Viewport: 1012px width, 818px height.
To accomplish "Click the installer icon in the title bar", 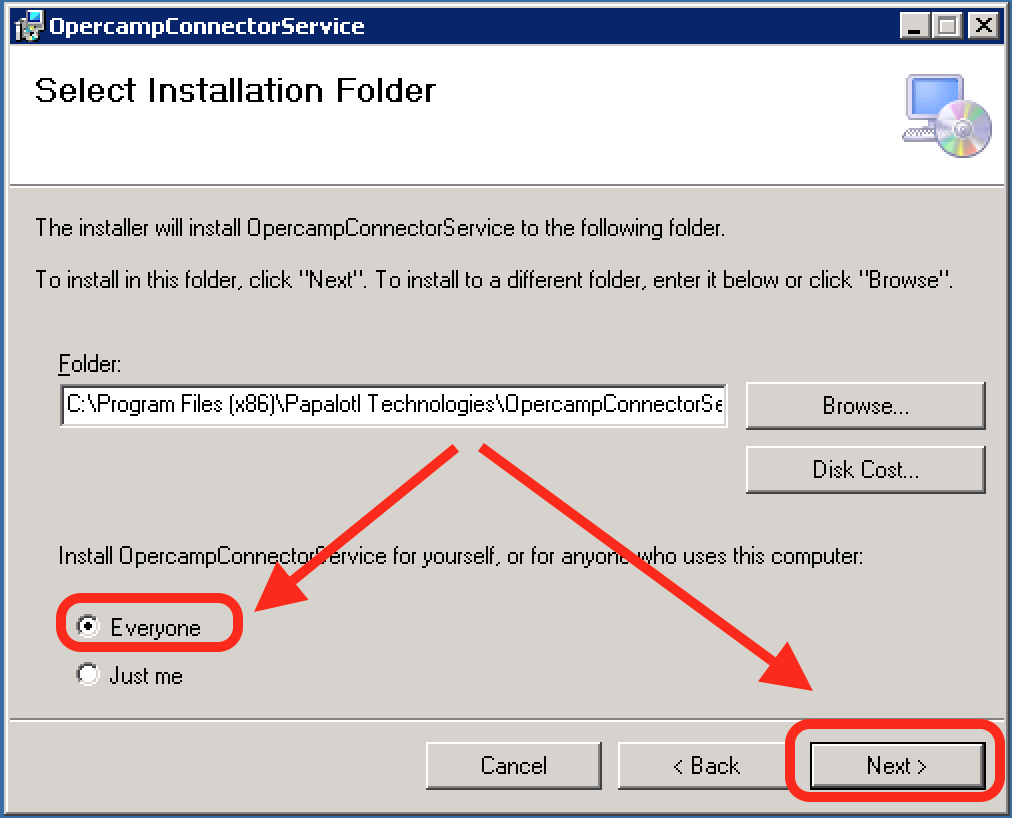I will pyautogui.click(x=30, y=26).
